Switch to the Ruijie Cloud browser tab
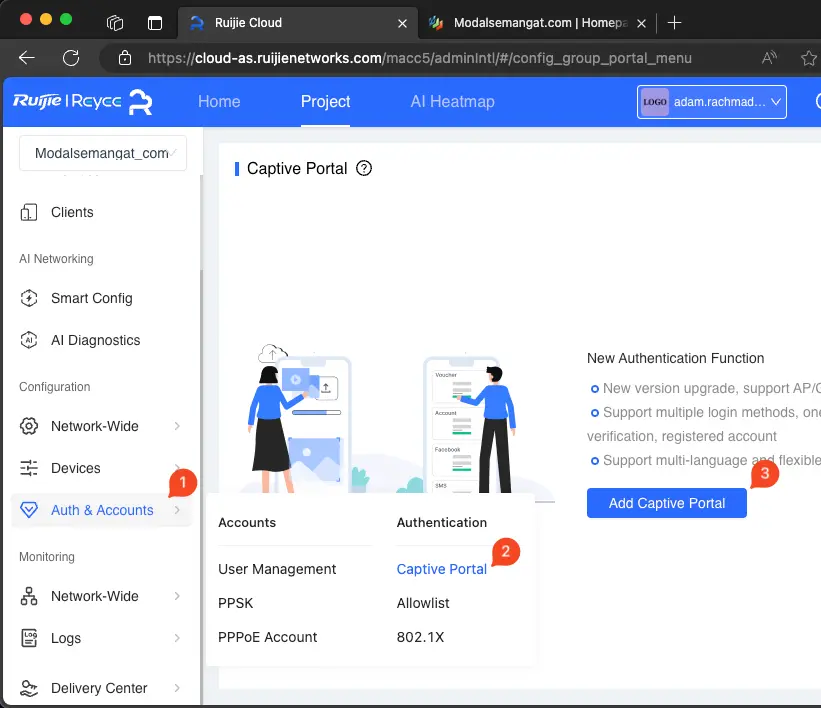Screen dimensions: 821x708 tap(298, 23)
